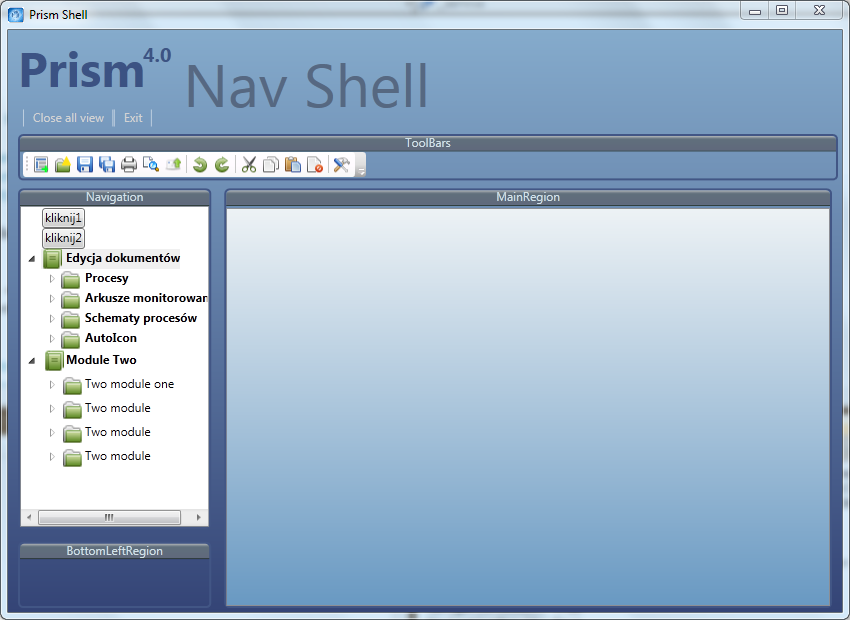Collapse the Edycja dokumentów tree node

click(32, 259)
